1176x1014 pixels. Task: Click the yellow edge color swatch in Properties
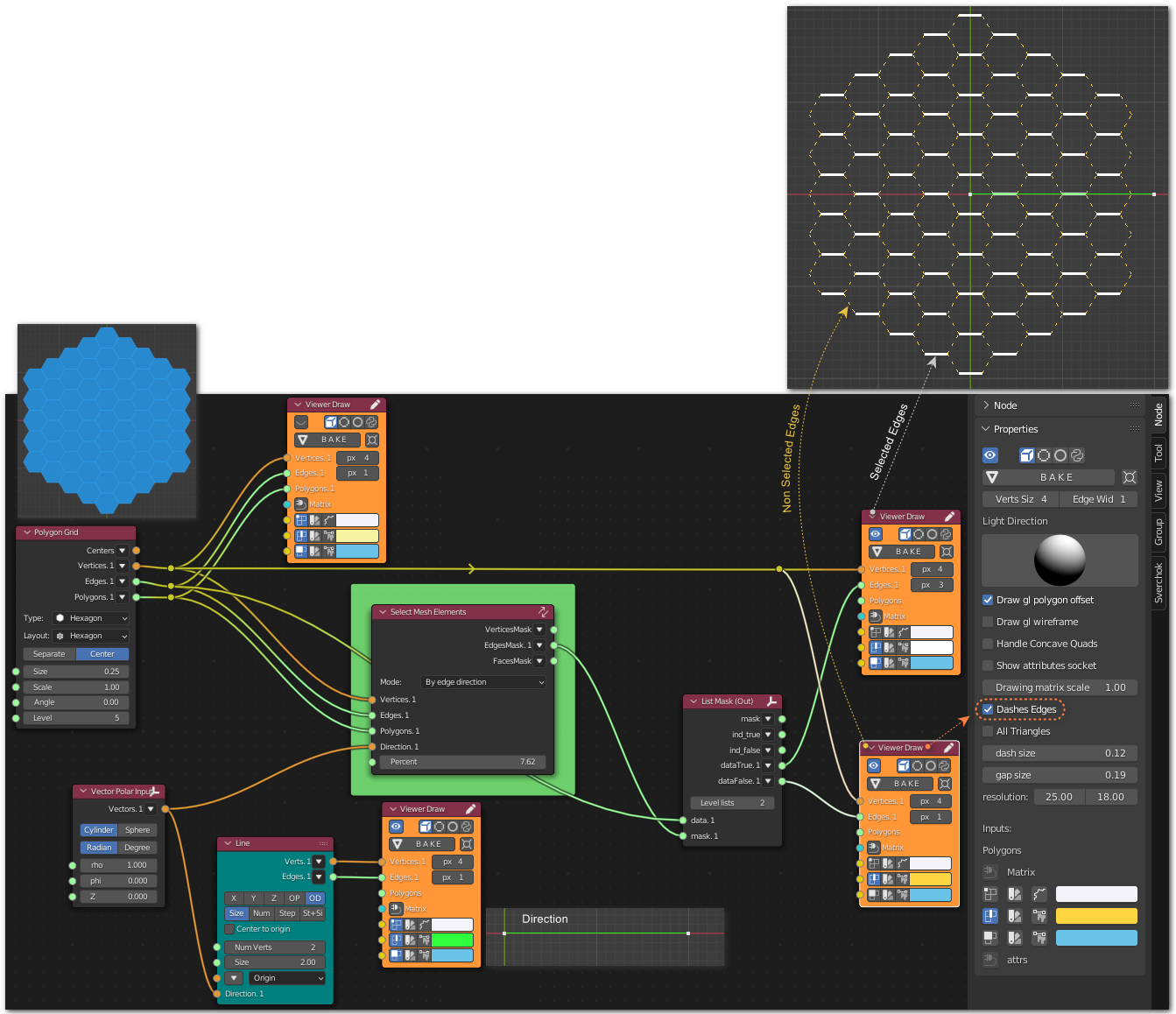click(x=1096, y=916)
